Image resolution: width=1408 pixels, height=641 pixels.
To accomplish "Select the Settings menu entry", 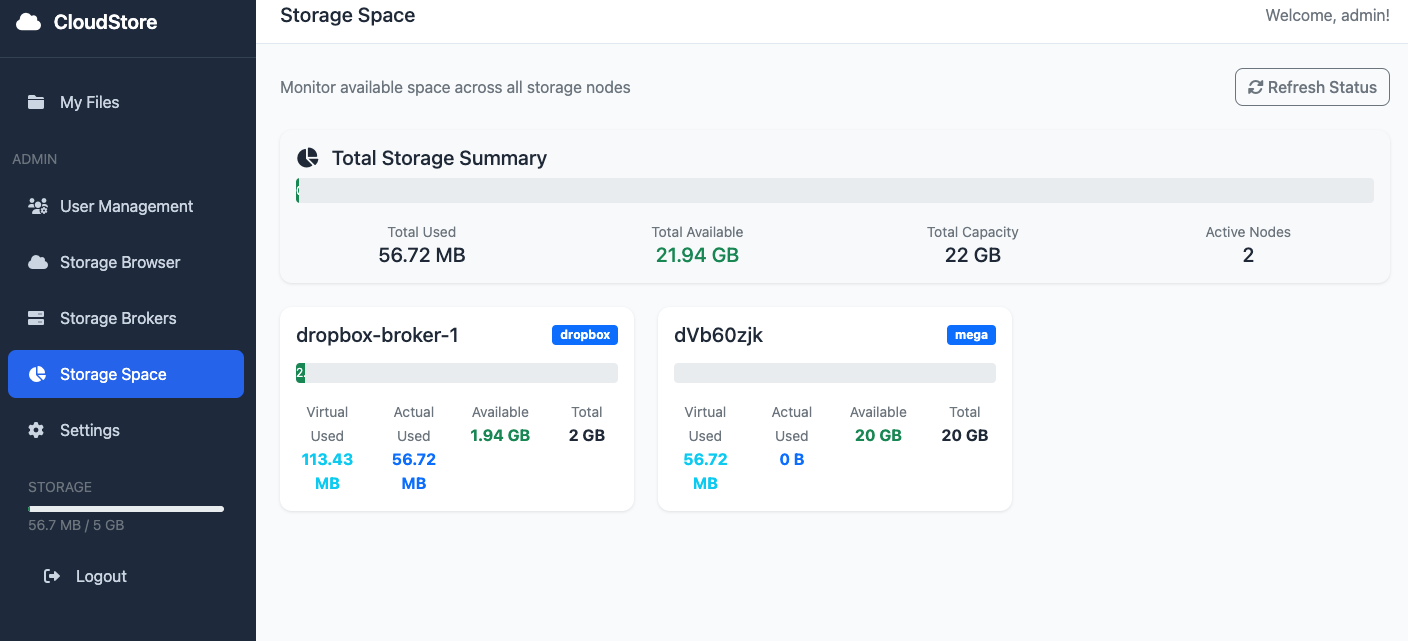I will (x=90, y=430).
